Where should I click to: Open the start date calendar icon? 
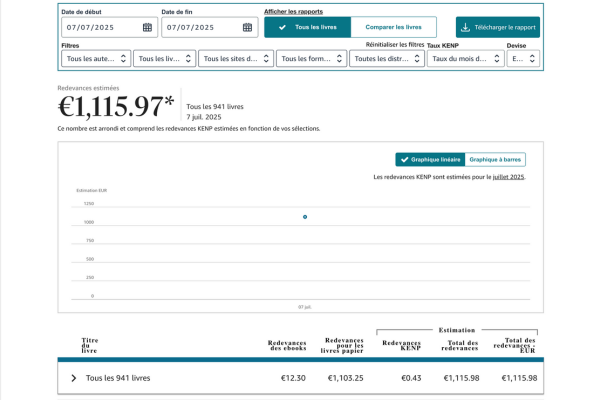[x=147, y=27]
